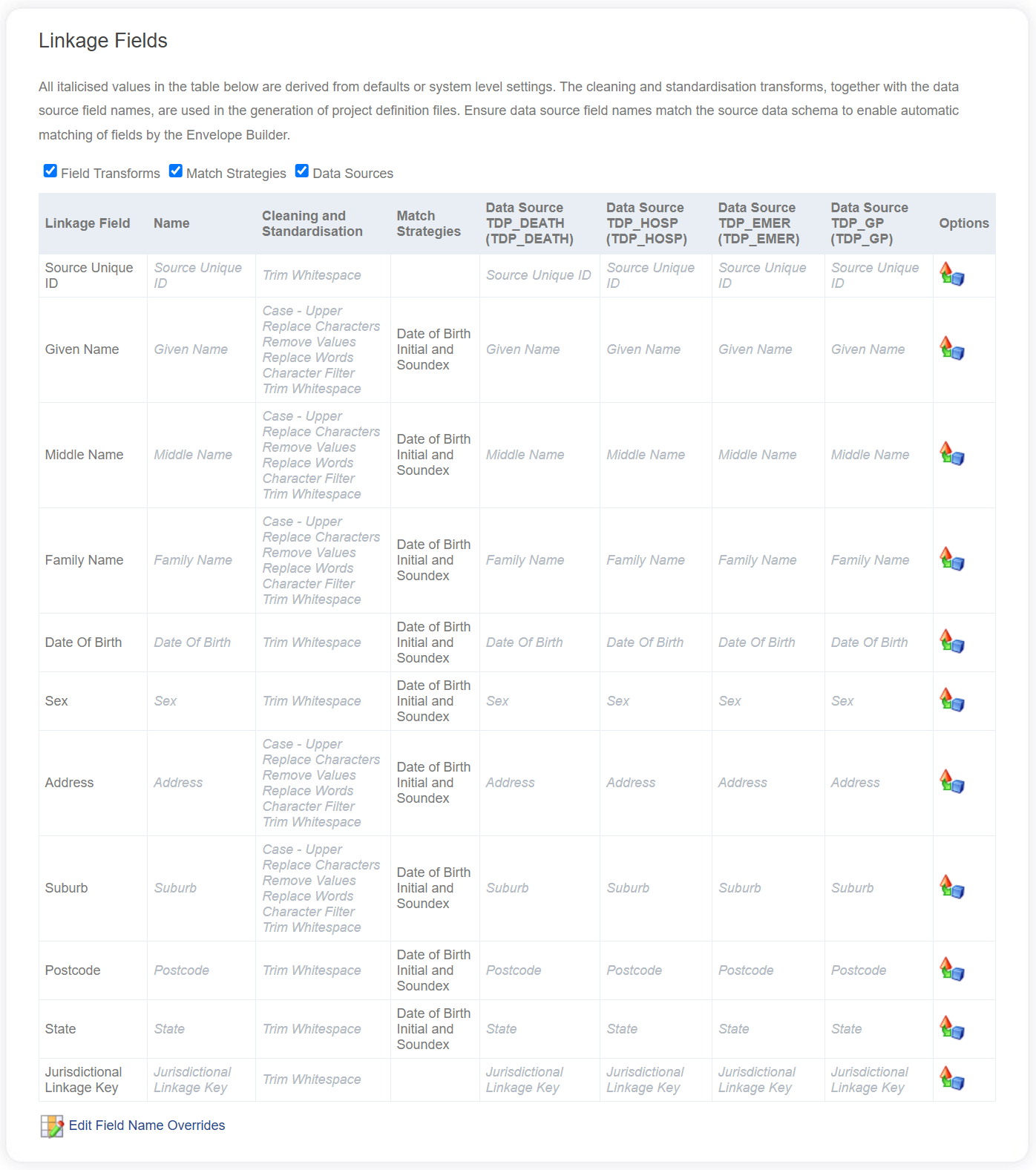Open options icon for Source Unique ID row

[x=952, y=275]
